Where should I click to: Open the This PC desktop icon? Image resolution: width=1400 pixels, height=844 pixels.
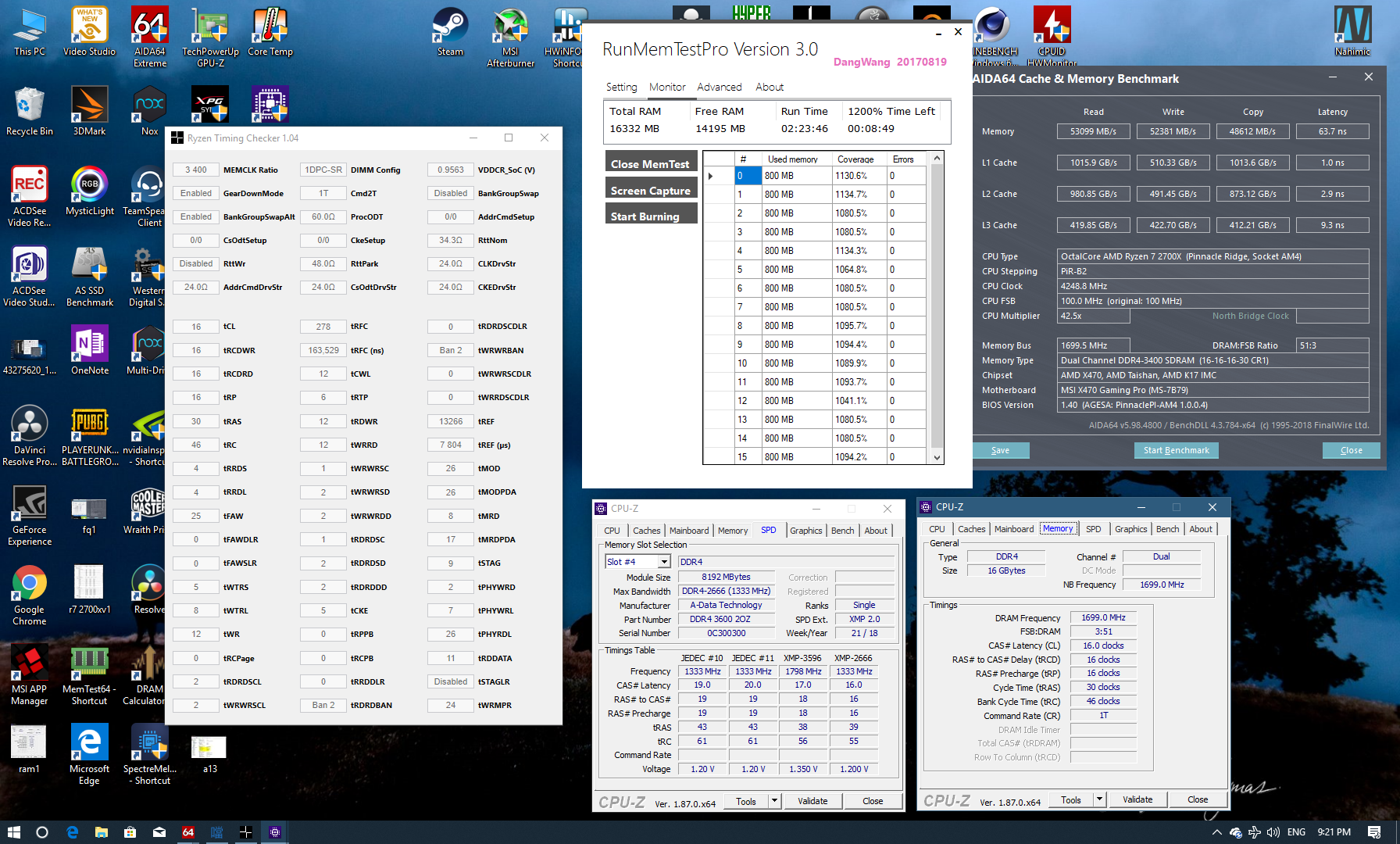(30, 32)
